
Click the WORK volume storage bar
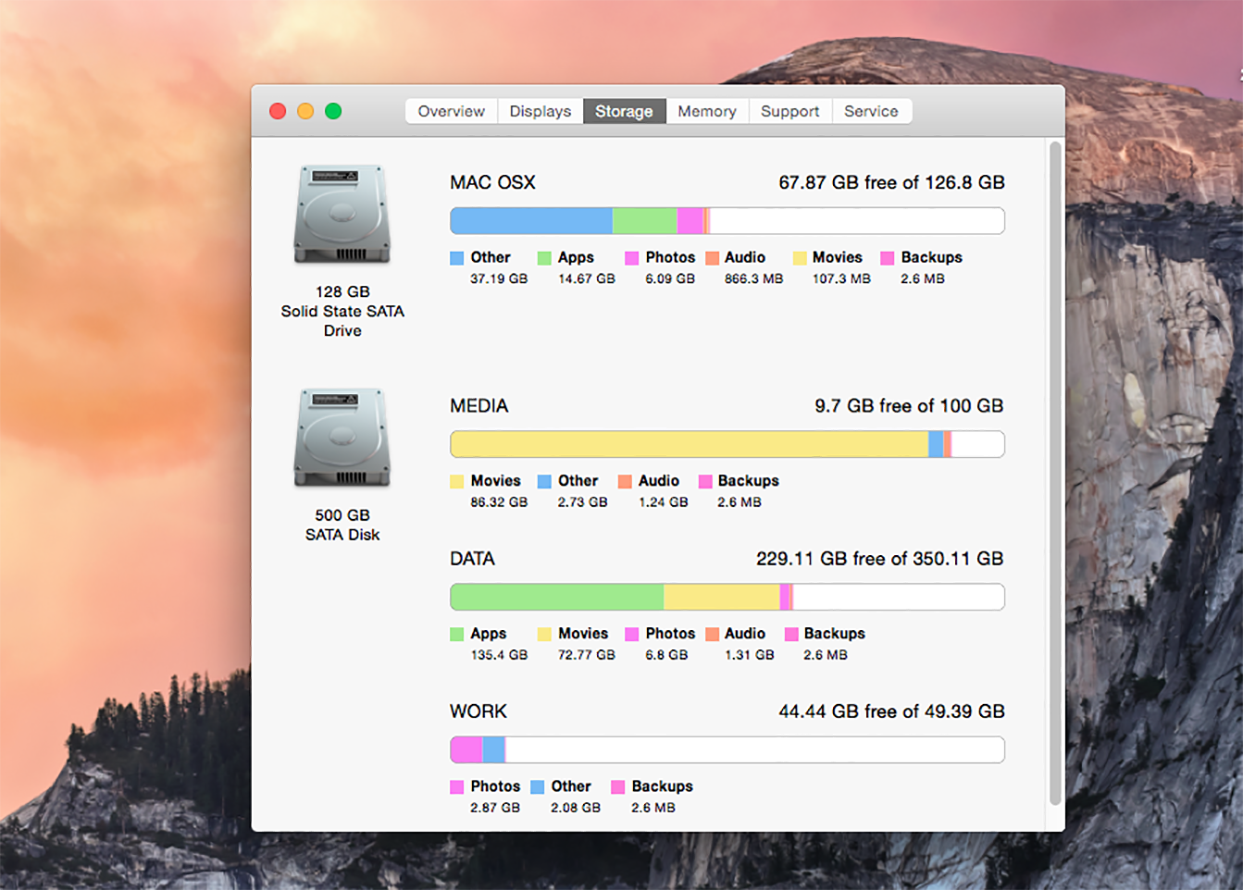pos(727,750)
